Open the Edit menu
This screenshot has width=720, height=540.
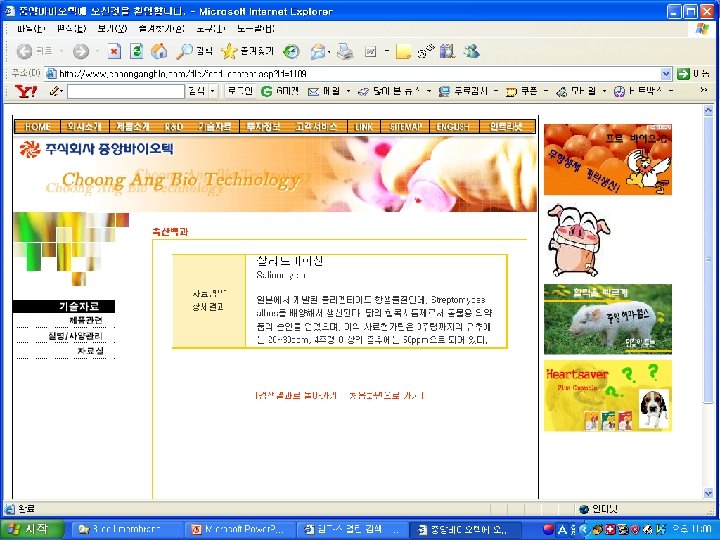[x=72, y=29]
